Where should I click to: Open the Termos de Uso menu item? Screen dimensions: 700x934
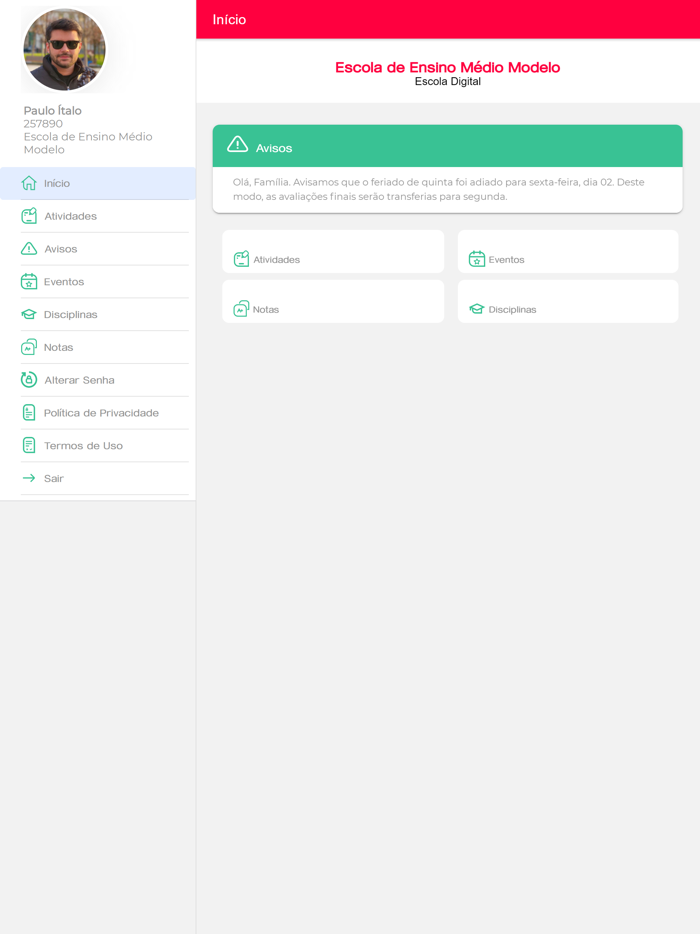(83, 446)
